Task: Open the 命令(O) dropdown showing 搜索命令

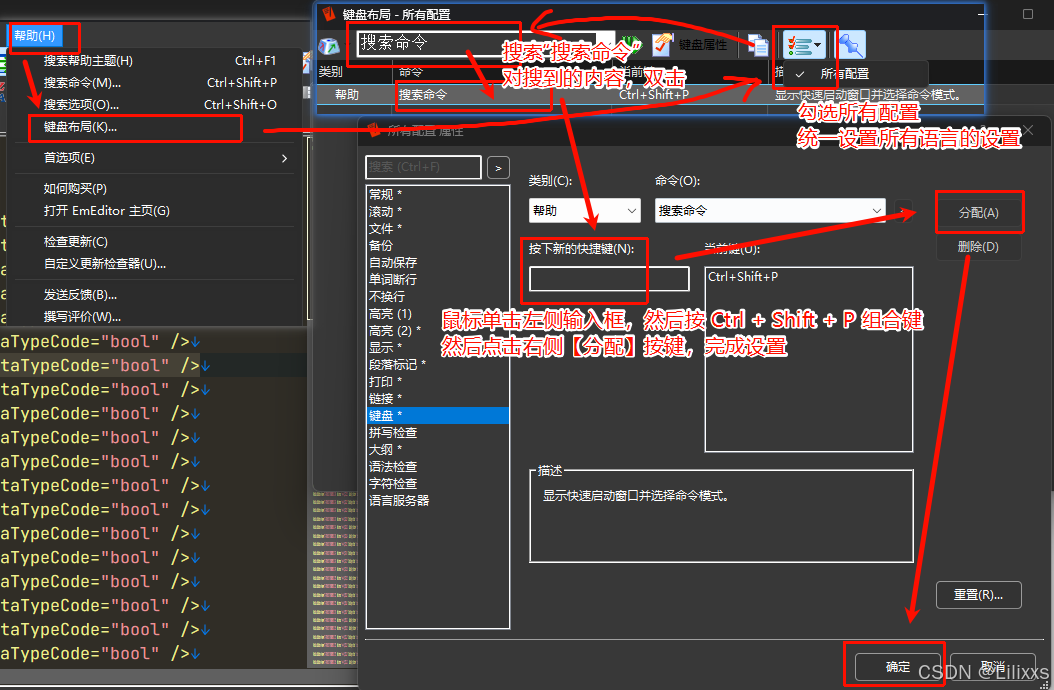Action: (770, 210)
